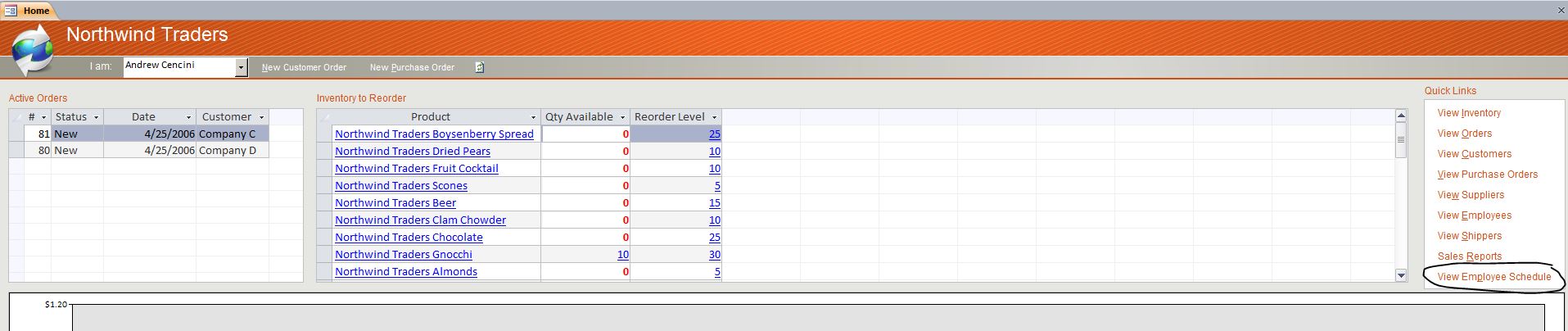Screen dimensions: 1568x331
Task: Click reorder level 10 for Dried Pears
Action: pyautogui.click(x=715, y=151)
